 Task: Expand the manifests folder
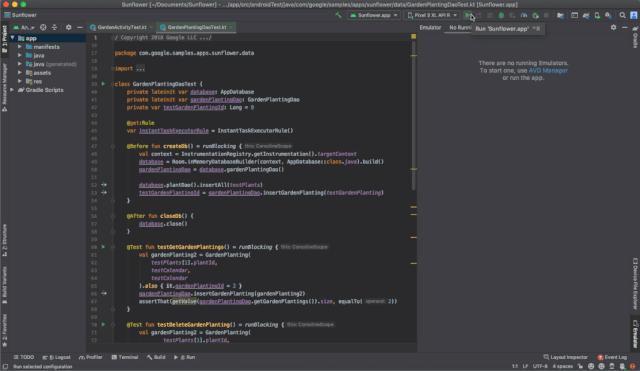tap(20, 47)
